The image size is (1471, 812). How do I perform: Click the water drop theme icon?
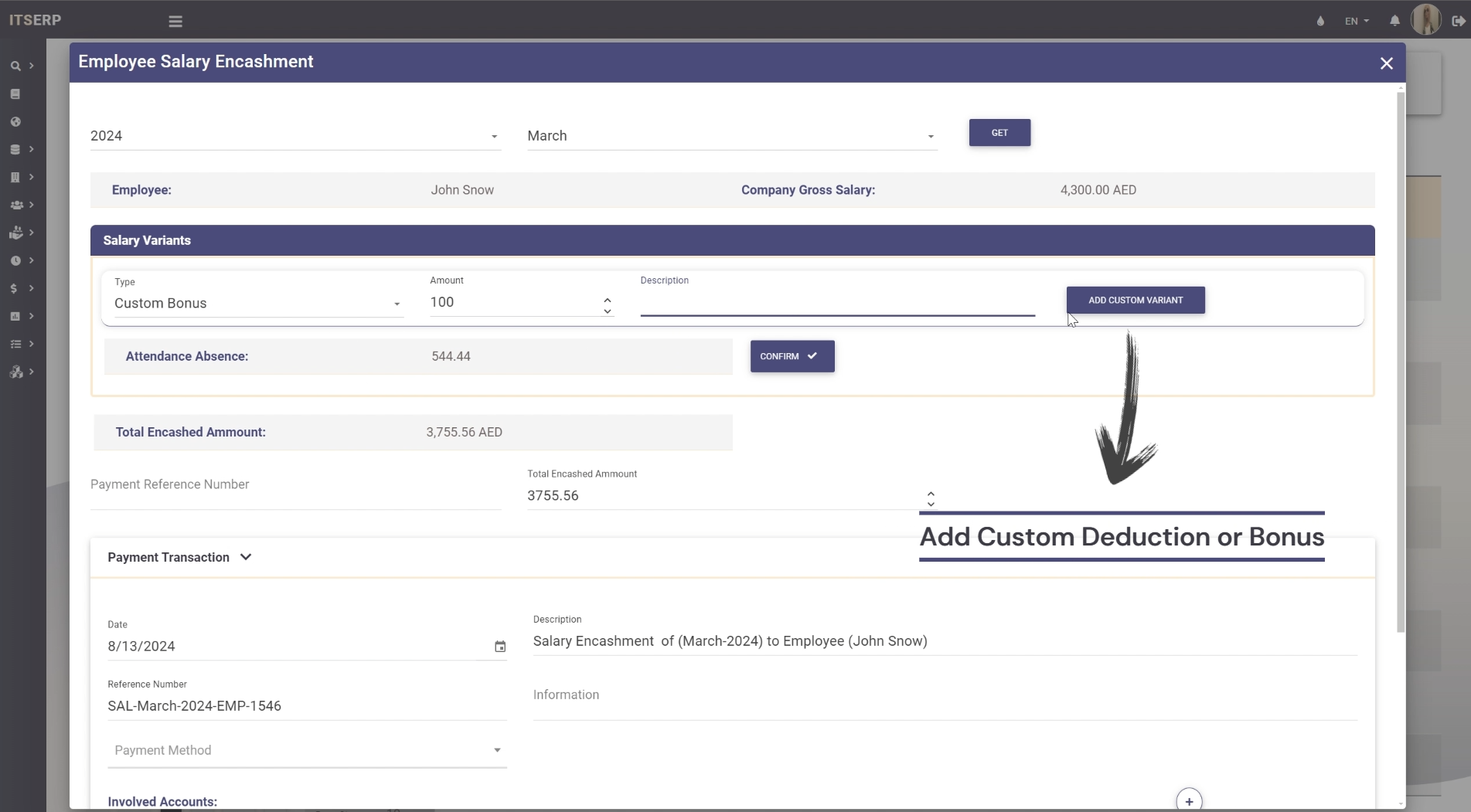[x=1320, y=21]
